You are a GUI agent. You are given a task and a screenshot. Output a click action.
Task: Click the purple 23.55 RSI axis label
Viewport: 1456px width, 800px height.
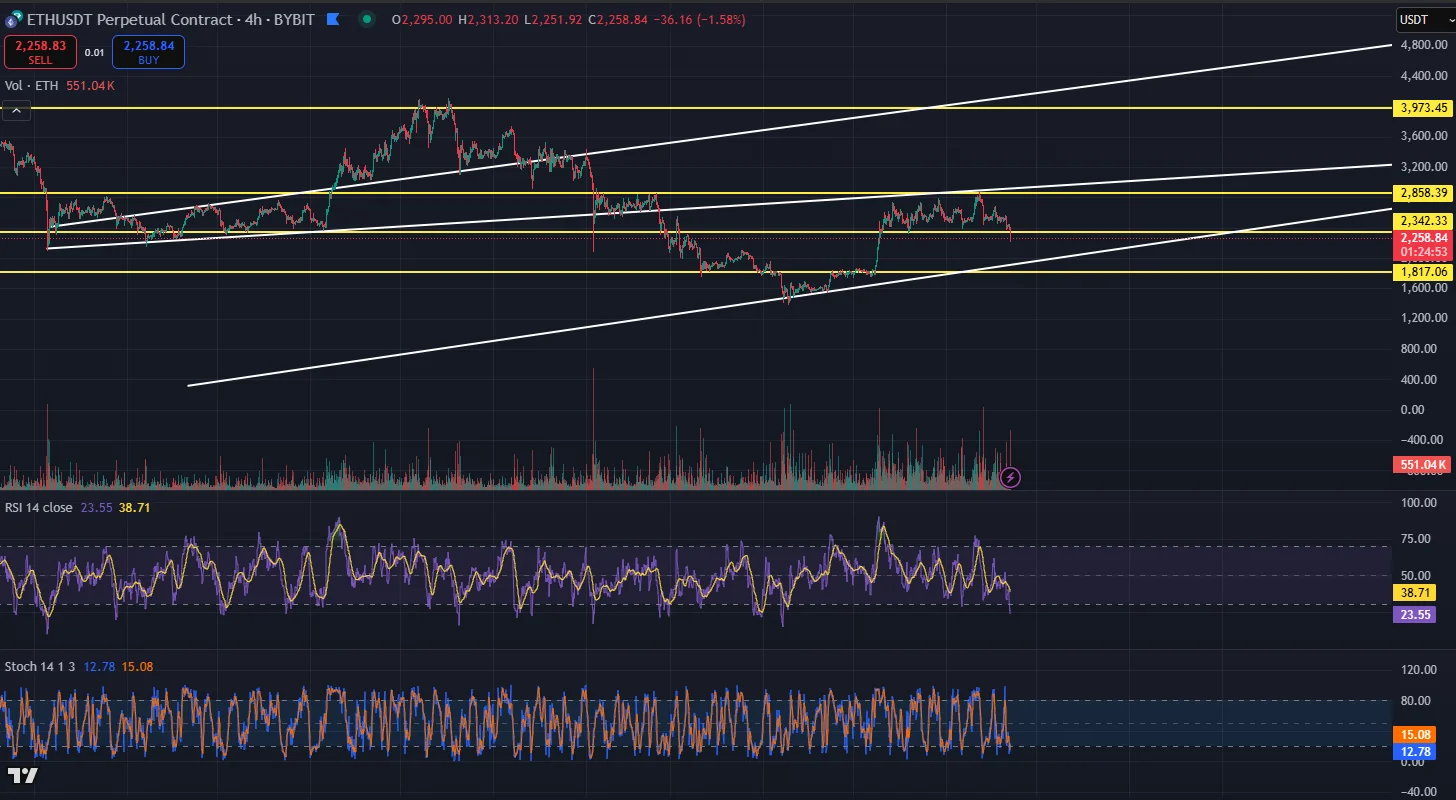click(x=1414, y=615)
